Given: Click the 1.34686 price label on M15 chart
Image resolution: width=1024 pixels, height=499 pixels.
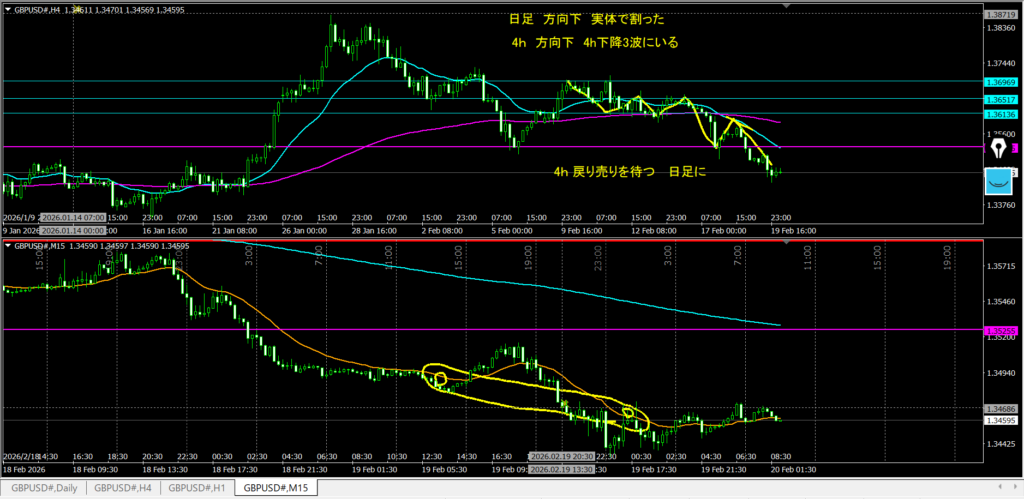Looking at the screenshot, I should (1000, 410).
